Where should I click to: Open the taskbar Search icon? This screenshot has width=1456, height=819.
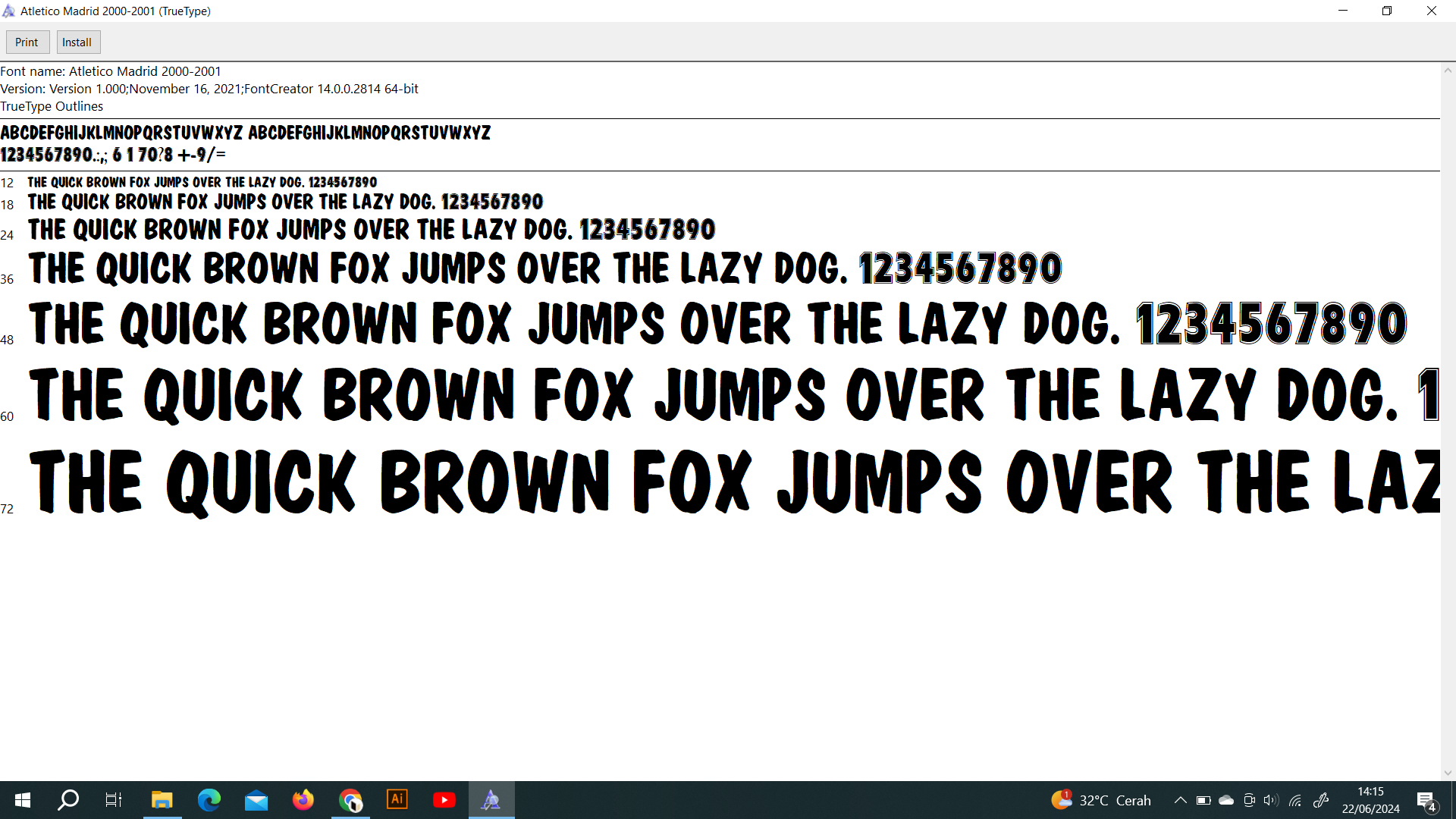click(x=68, y=800)
